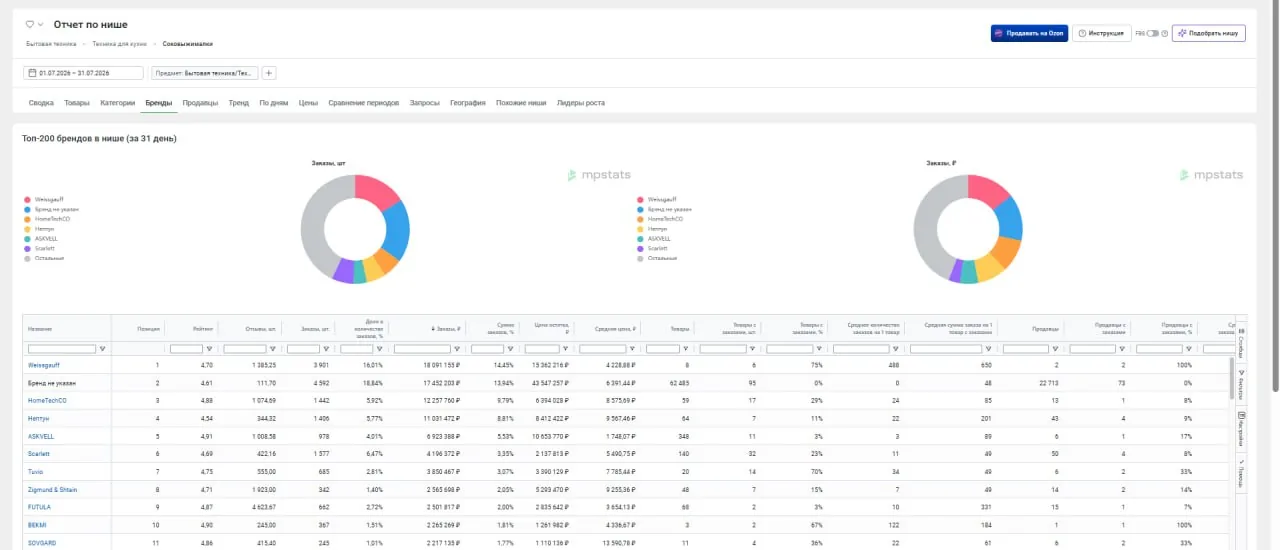Viewport: 1280px width, 550px height.
Task: Toggle Бренд не указан legend entry in right chart
Action: [x=663, y=209]
